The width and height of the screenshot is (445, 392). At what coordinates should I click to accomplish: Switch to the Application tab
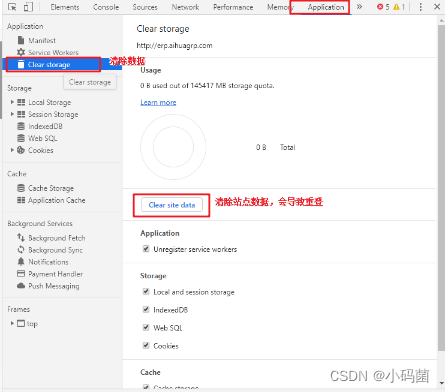pyautogui.click(x=326, y=7)
